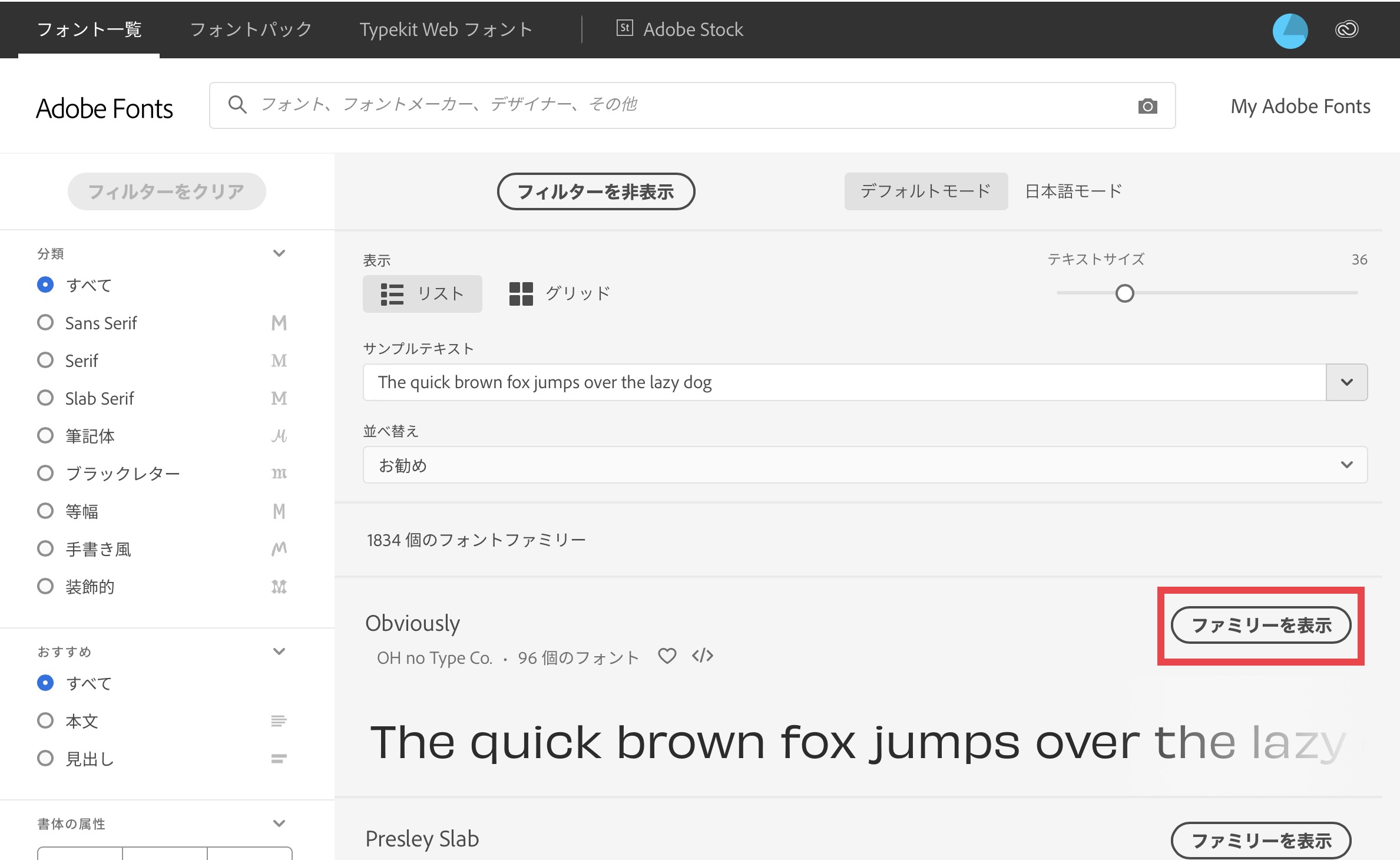Screen dimensions: 1400x860
Task: Collapse the 分類 filter section
Action: [x=279, y=253]
